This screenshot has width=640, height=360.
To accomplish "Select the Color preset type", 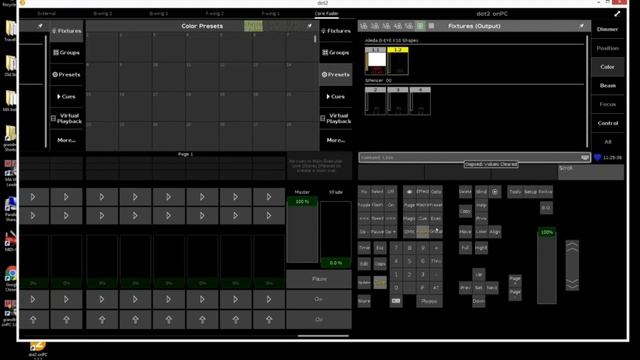I will [607, 67].
